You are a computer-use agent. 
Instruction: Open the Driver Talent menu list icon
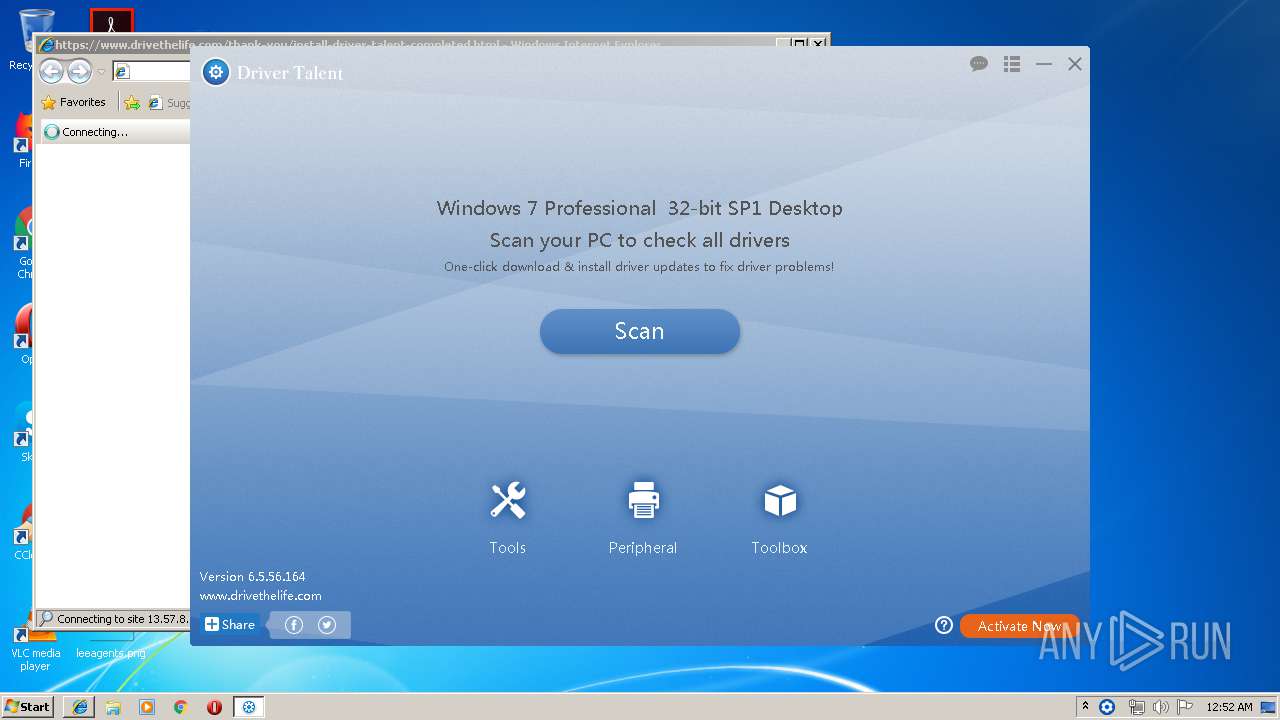click(1012, 64)
